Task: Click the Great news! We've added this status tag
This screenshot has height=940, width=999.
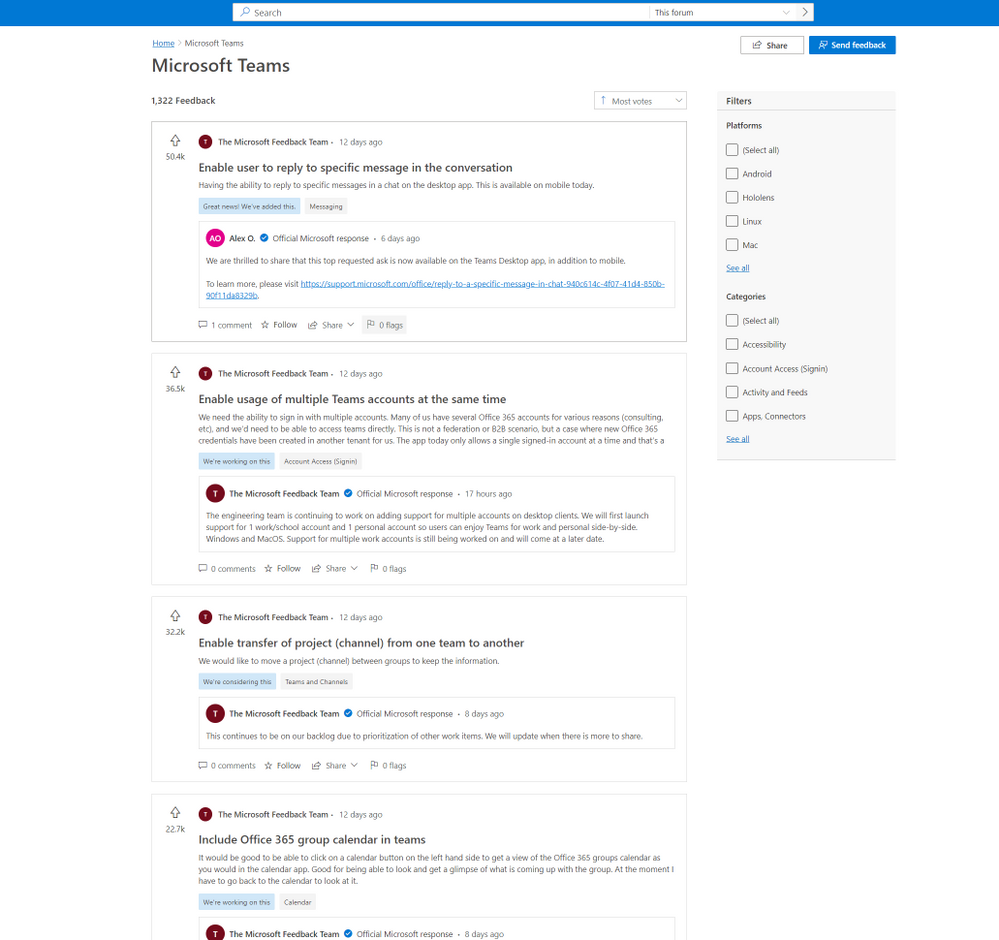Action: tap(249, 206)
